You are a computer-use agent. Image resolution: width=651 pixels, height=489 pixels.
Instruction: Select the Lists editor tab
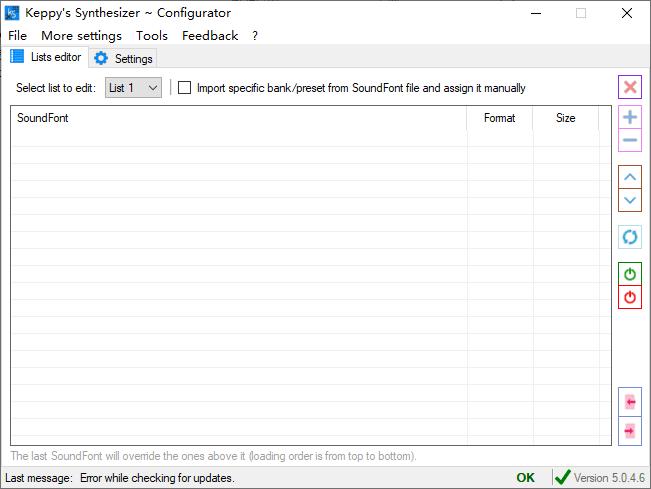tap(46, 56)
